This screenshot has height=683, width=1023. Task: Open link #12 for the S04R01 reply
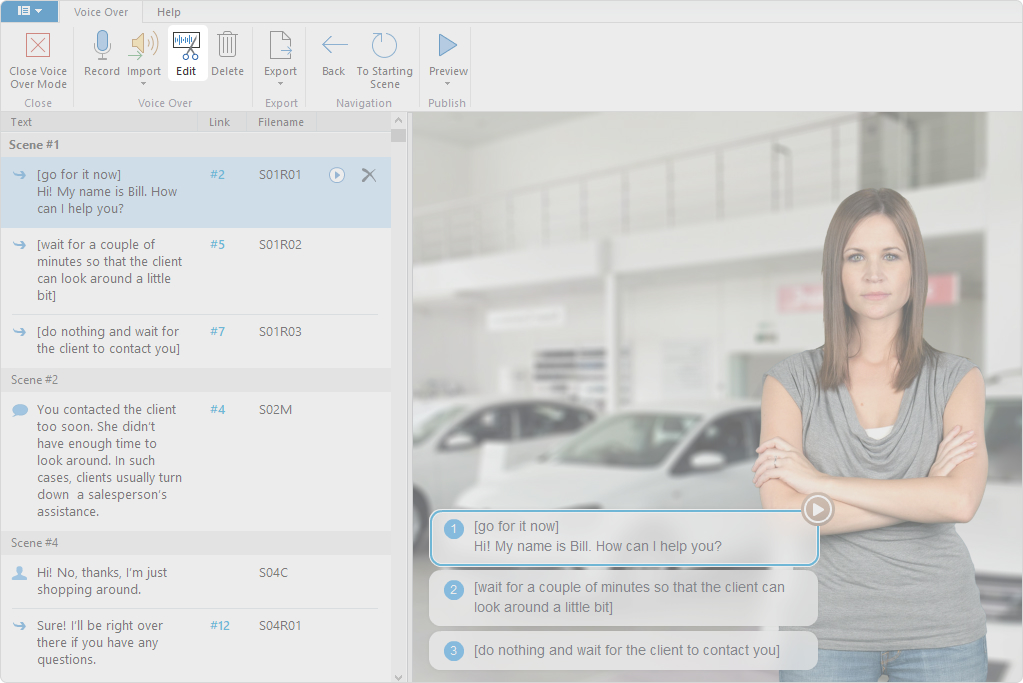219,625
